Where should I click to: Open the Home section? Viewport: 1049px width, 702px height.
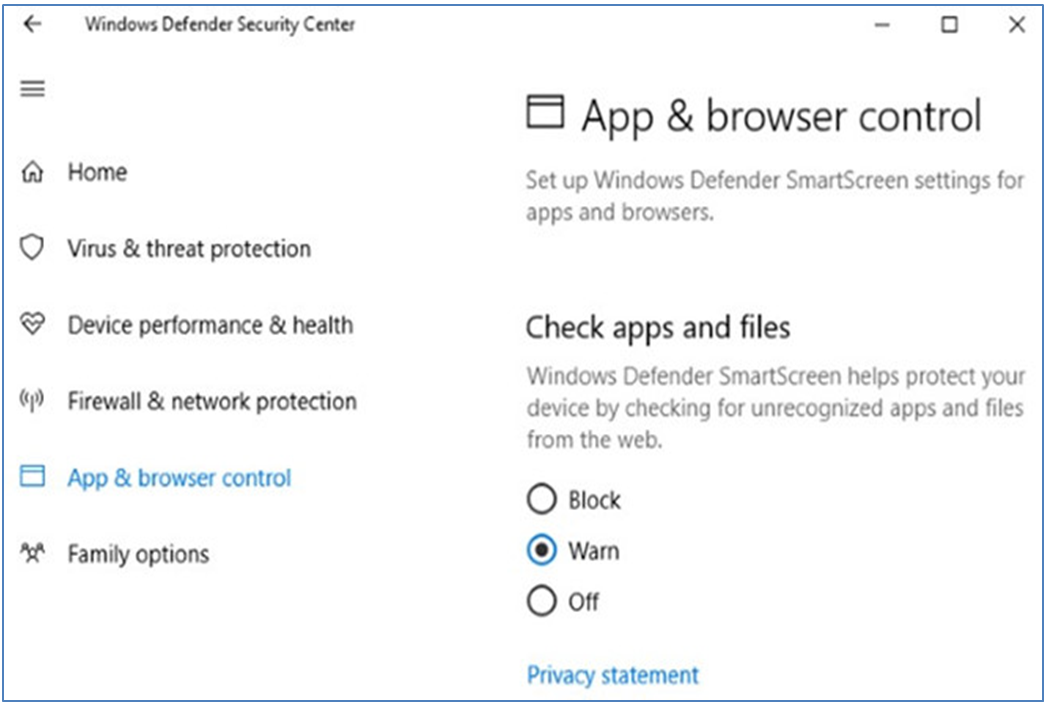98,172
